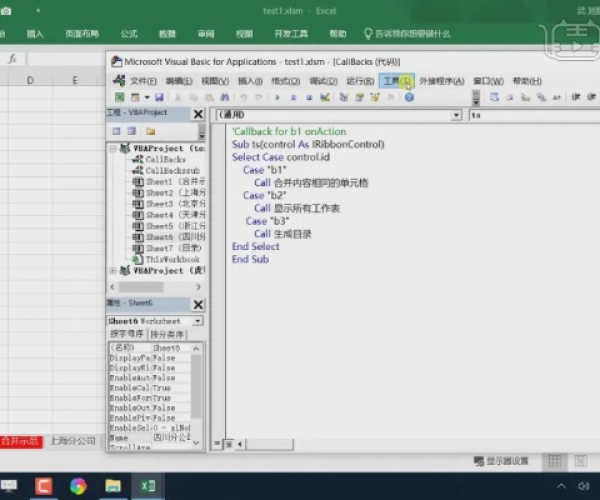Click the Name property value 四川分公司
Image resolution: width=600 pixels, height=500 pixels.
pyautogui.click(x=171, y=437)
